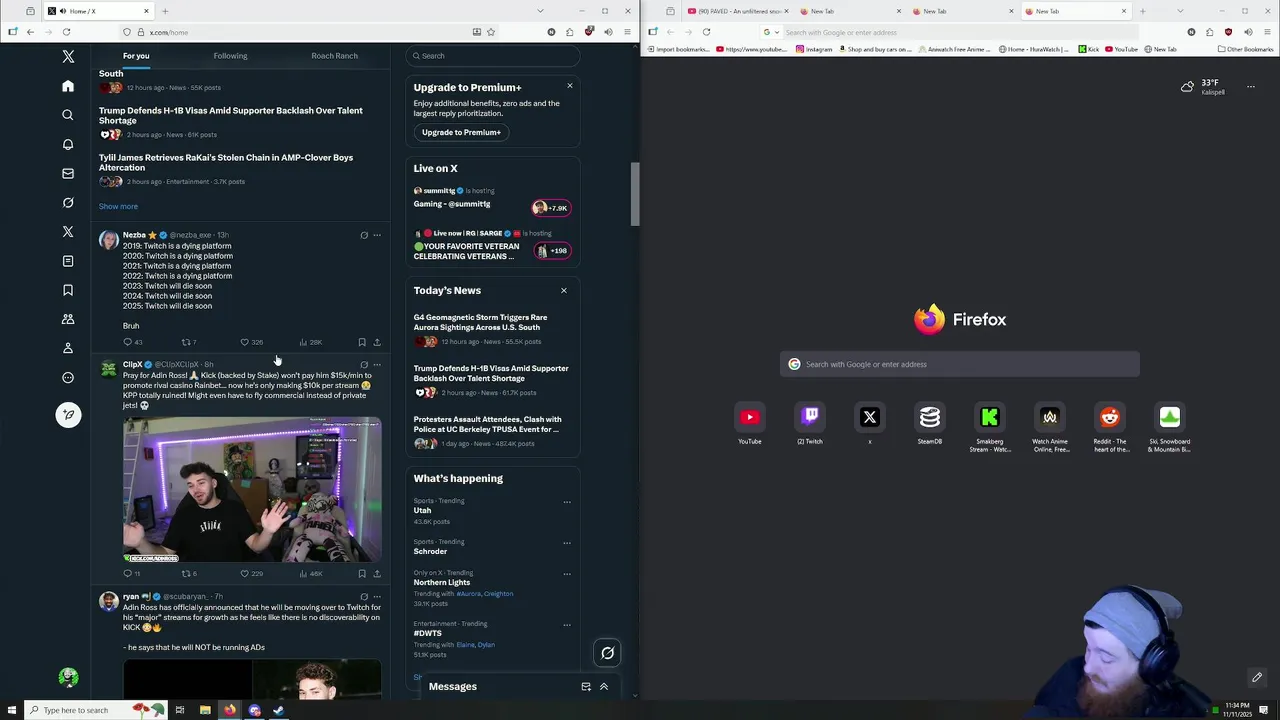Screen dimensions: 1280x720
Task: Expand the Messages drawer
Action: pos(604,687)
